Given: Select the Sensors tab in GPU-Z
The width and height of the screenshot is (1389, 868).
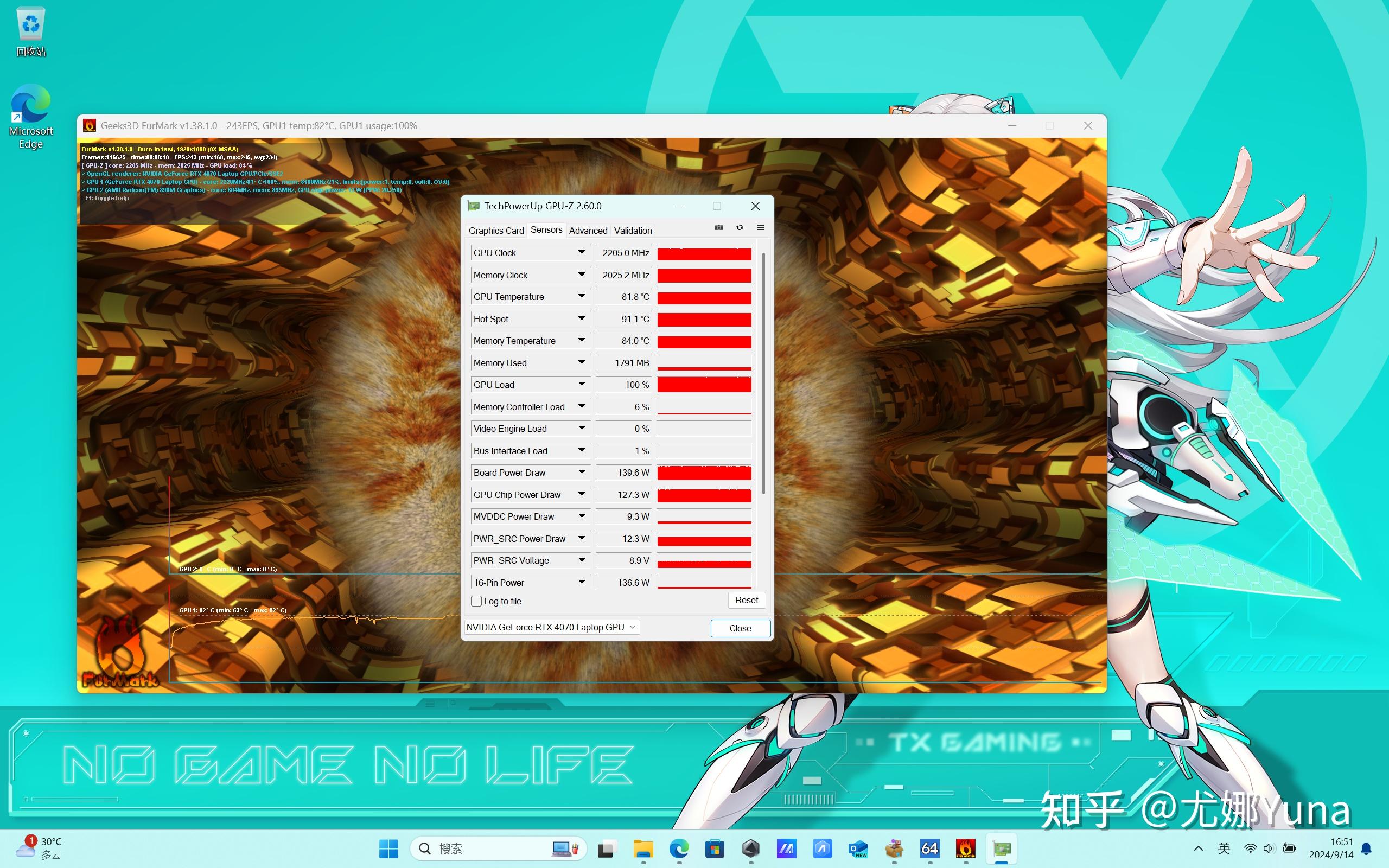Looking at the screenshot, I should 546,230.
